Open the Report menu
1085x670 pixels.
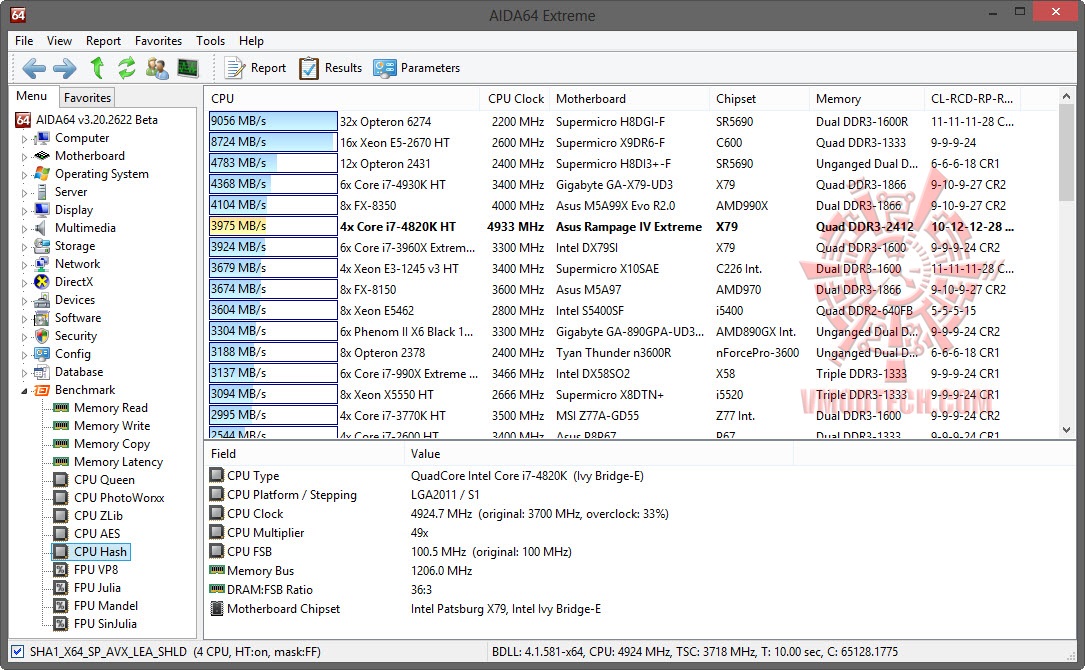pos(103,41)
